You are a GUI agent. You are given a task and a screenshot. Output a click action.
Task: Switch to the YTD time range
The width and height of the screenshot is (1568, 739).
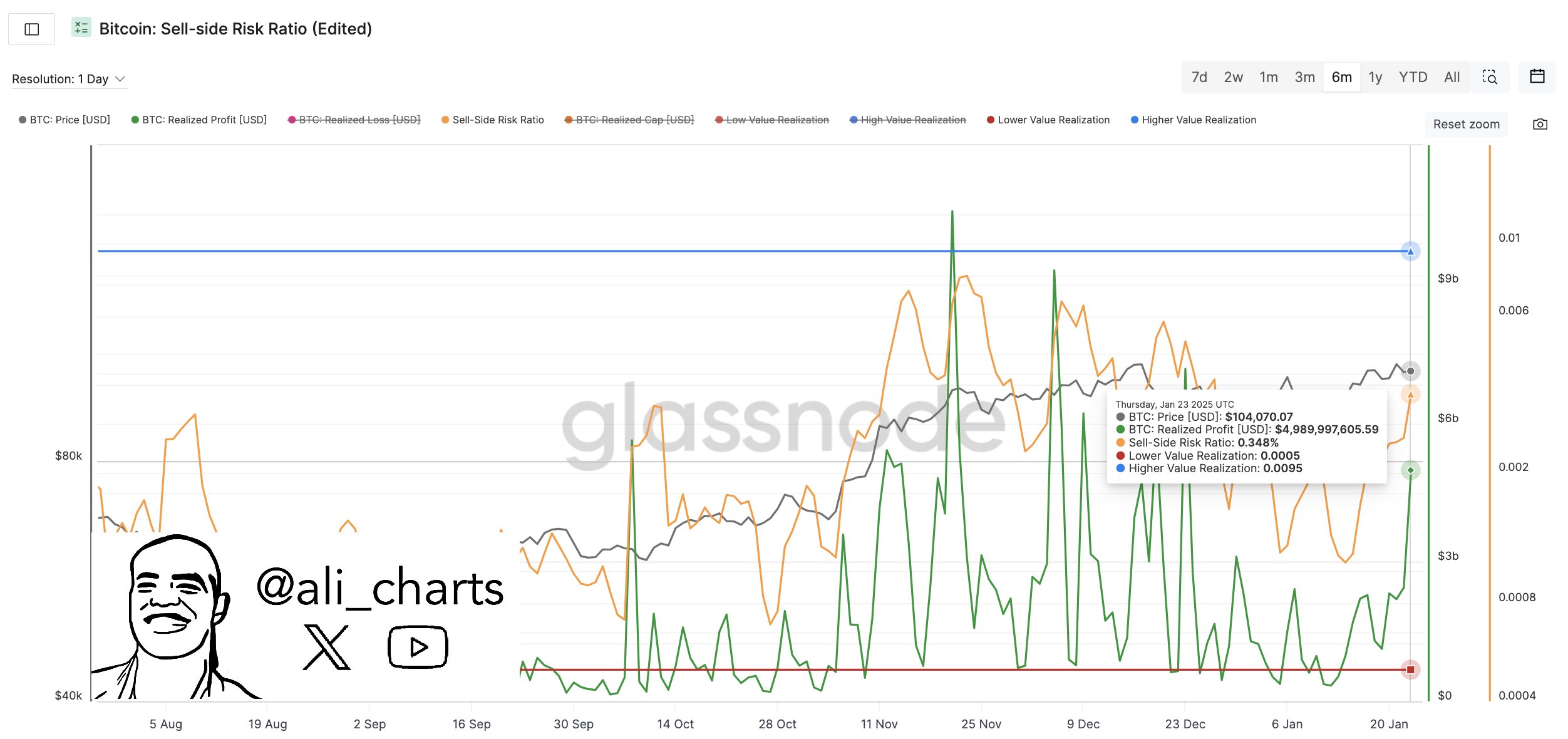1413,77
